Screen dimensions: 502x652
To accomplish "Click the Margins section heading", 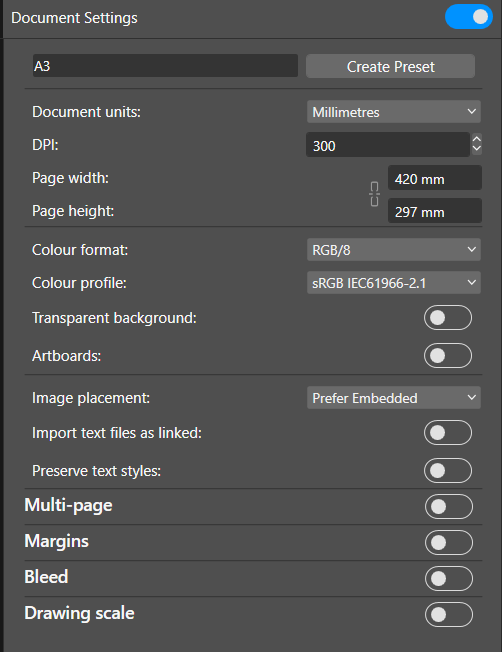I will click(x=57, y=541).
